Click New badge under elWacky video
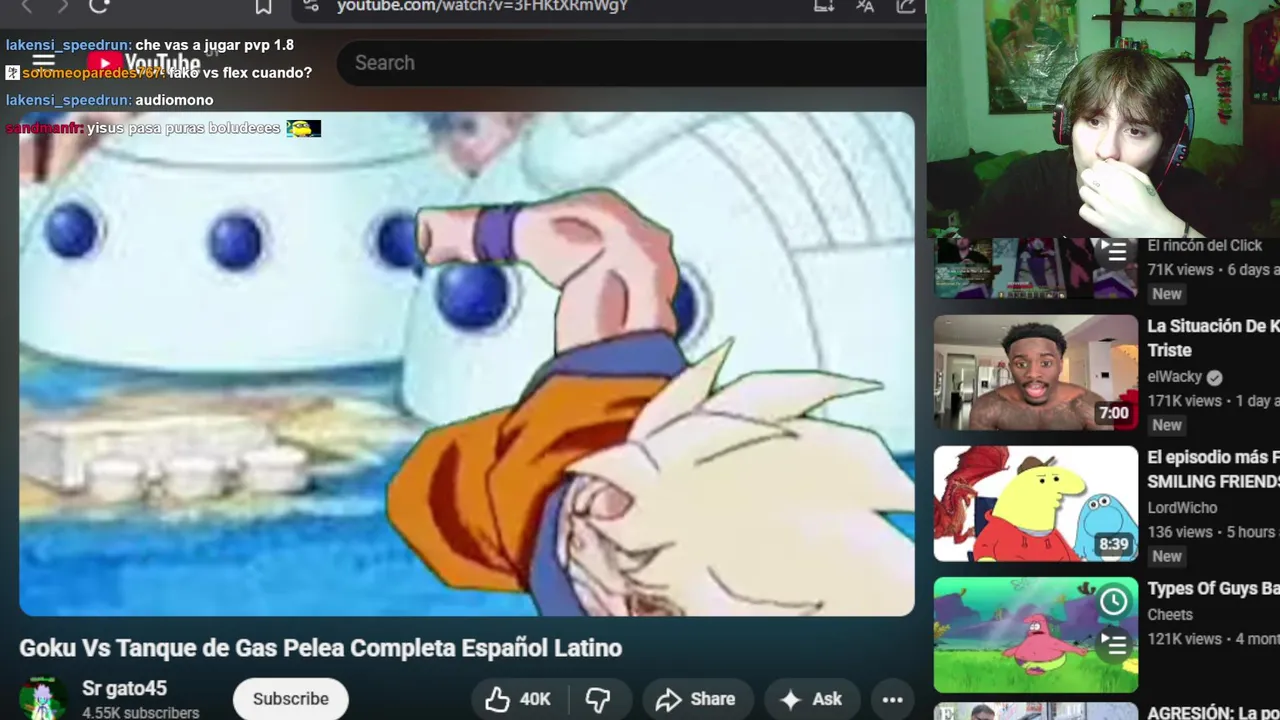The height and width of the screenshot is (720, 1280). click(x=1167, y=425)
